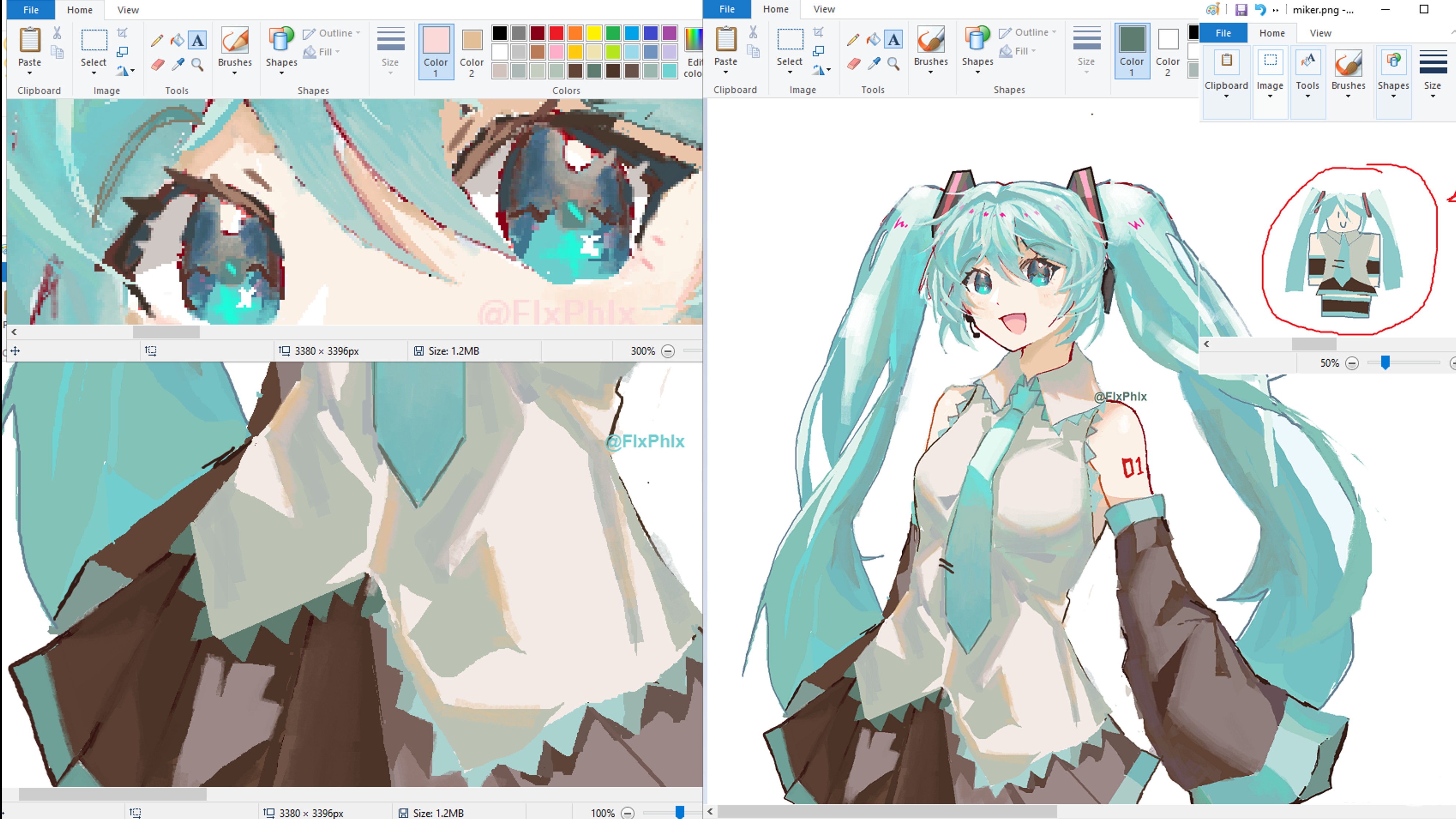The width and height of the screenshot is (1456, 819).
Task: Expand the Clipboard group in the miker.png window
Action: (1226, 82)
